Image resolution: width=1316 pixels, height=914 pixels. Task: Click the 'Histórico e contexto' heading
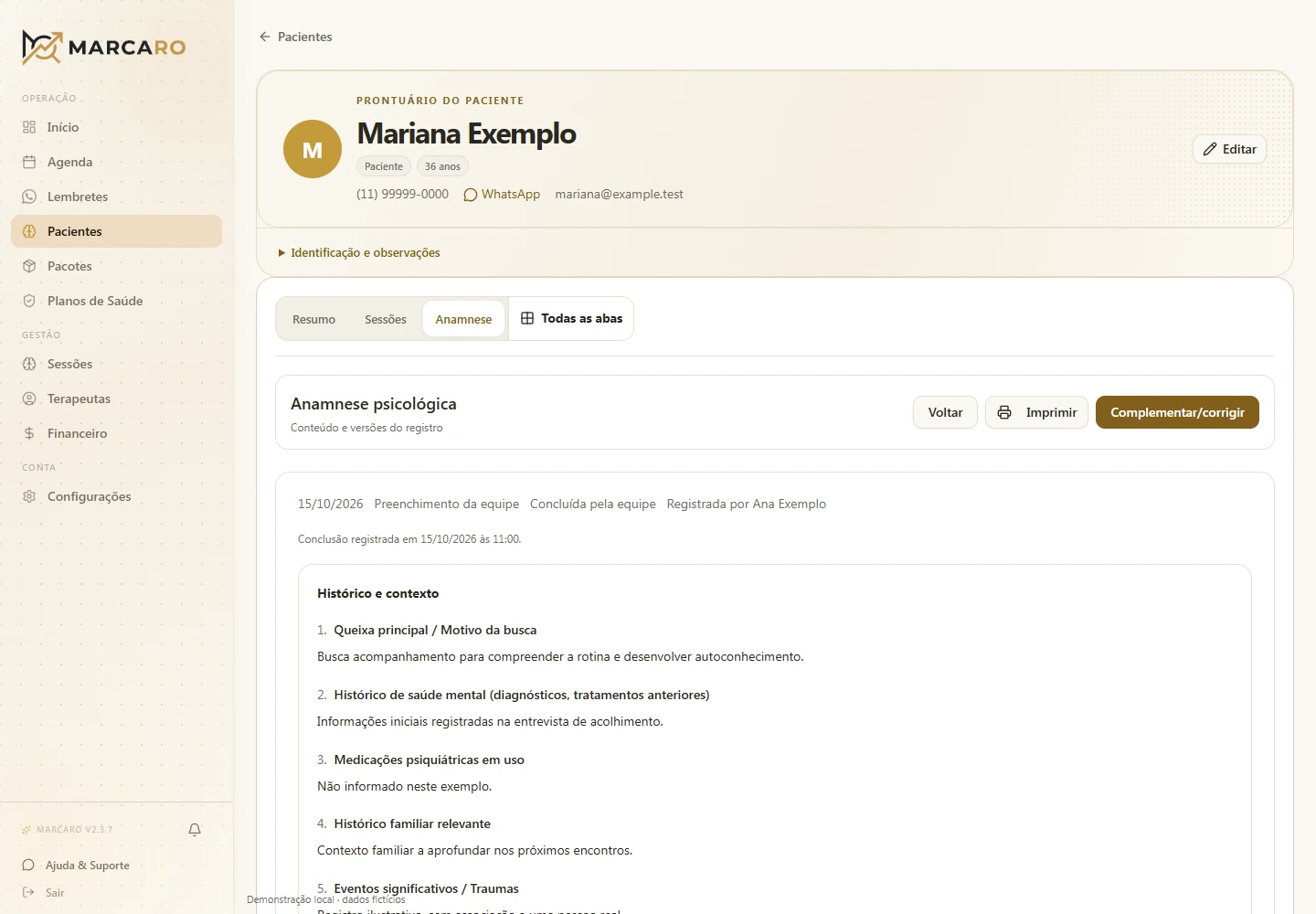tap(377, 593)
